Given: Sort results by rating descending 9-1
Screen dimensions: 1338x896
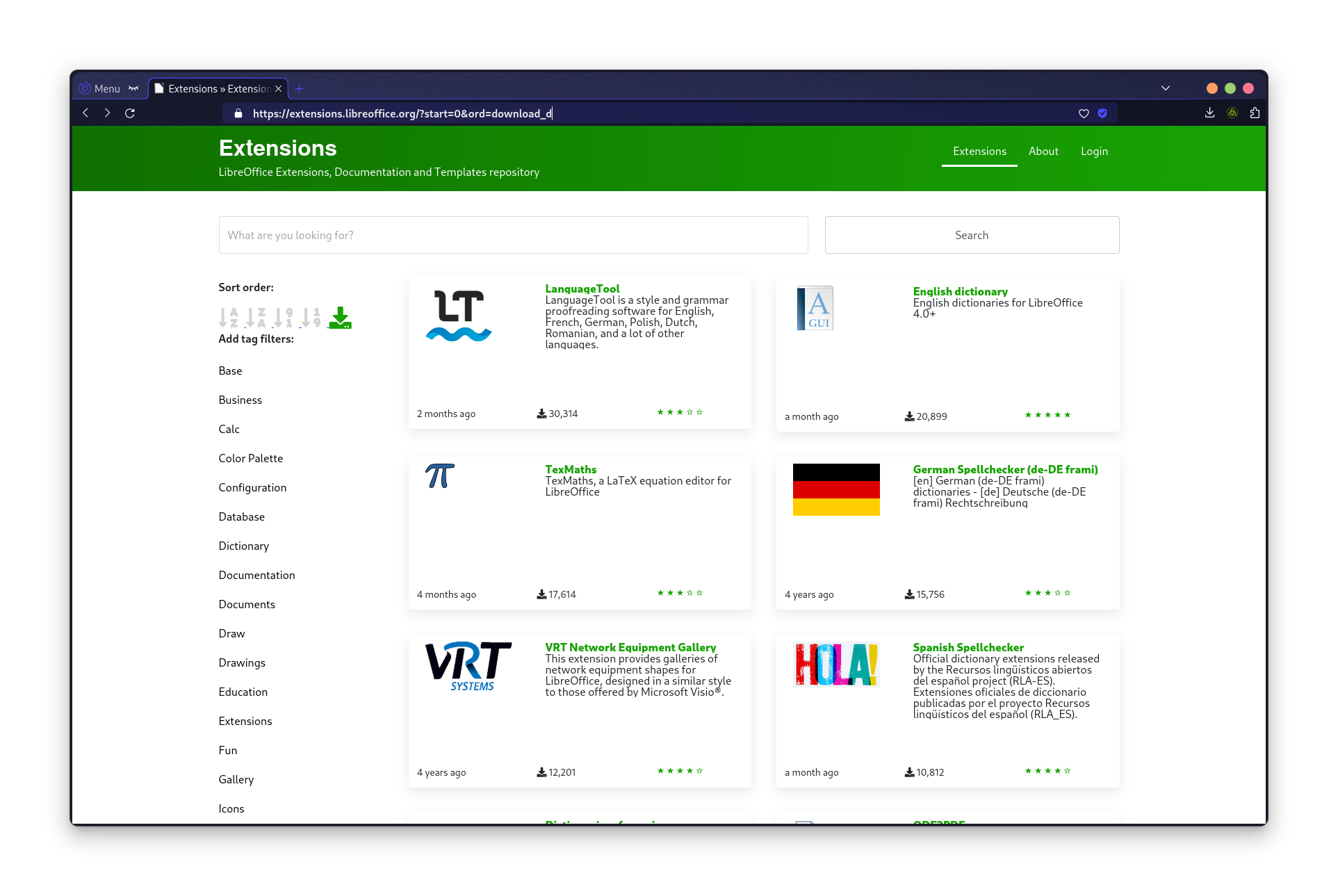Looking at the screenshot, I should [x=284, y=318].
